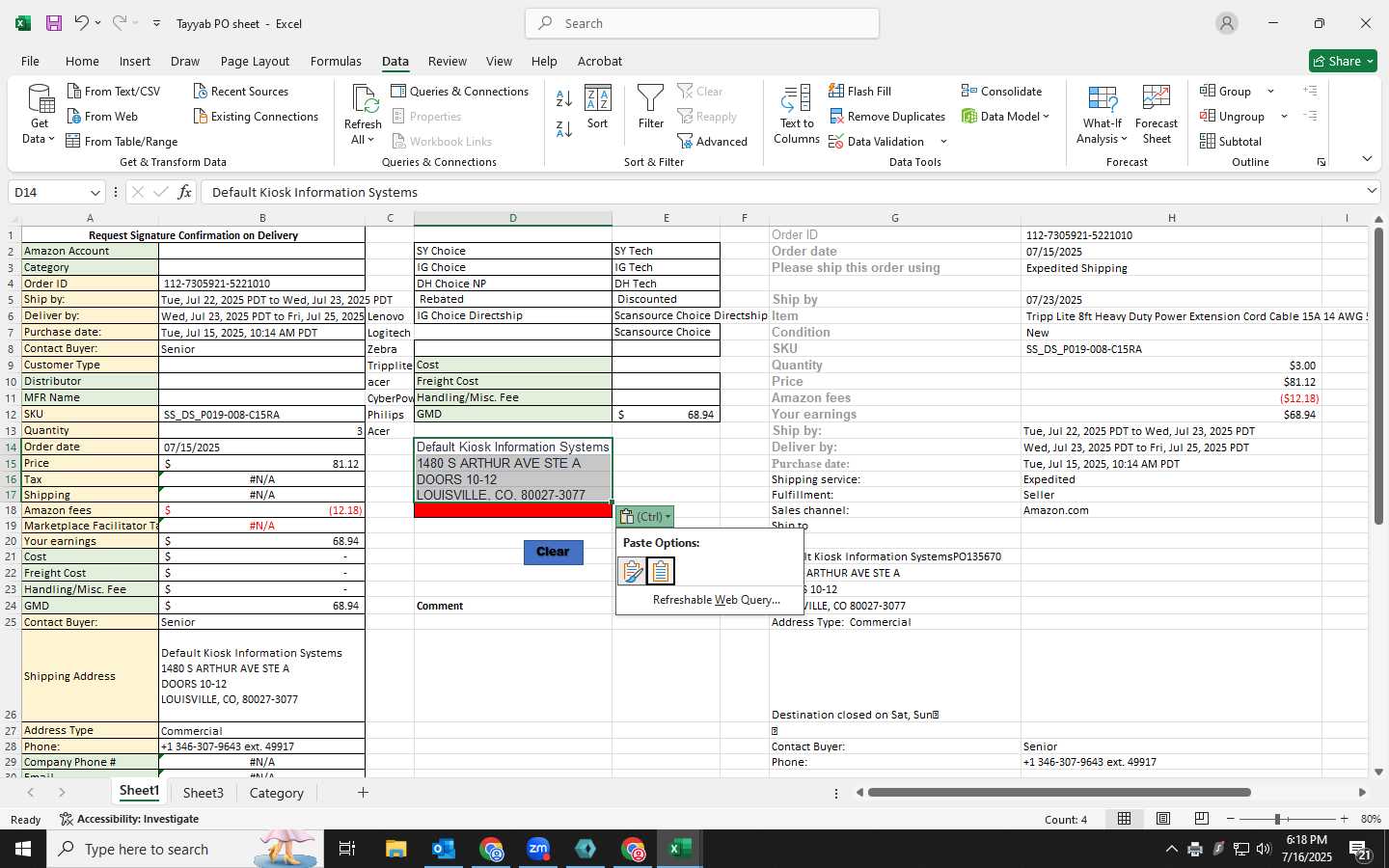
Task: Sort Z to A descending
Action: tap(564, 127)
